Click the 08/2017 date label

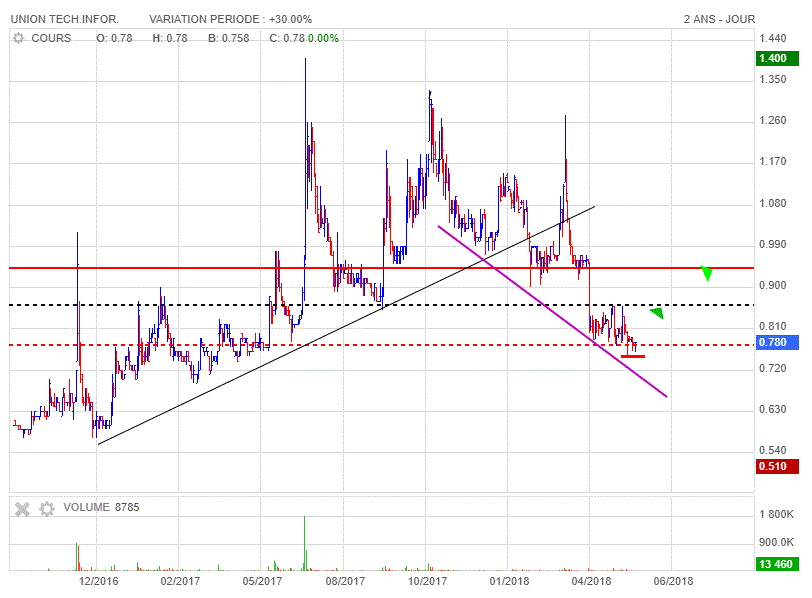(345, 581)
